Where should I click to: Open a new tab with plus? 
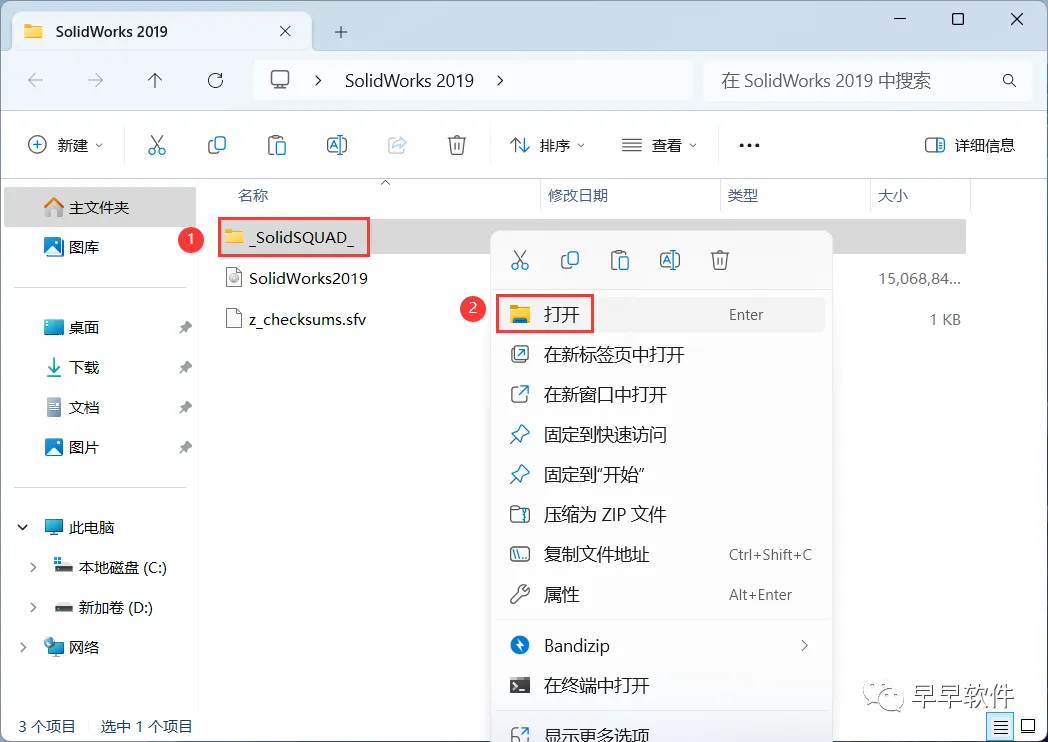(x=341, y=31)
